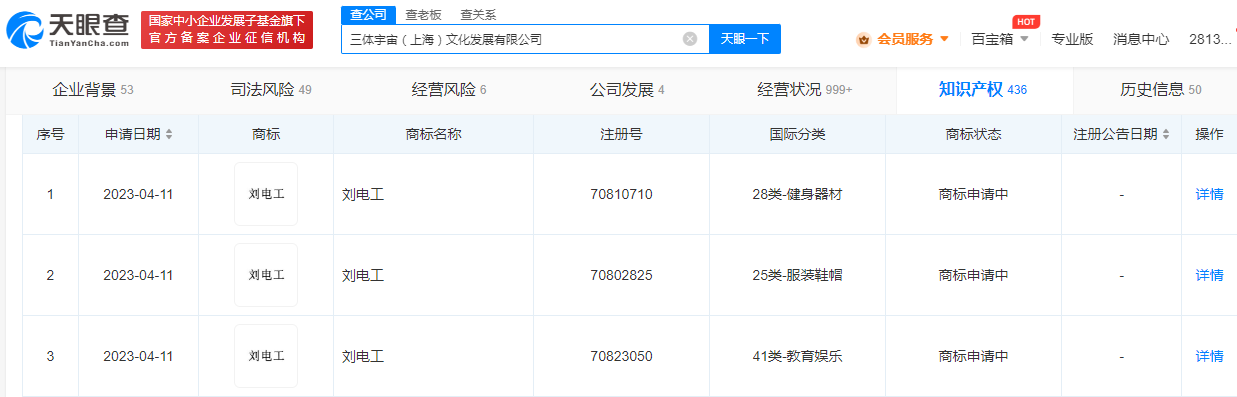The height and width of the screenshot is (397, 1237).
Task: Clear the search box with the X icon
Action: tap(690, 39)
